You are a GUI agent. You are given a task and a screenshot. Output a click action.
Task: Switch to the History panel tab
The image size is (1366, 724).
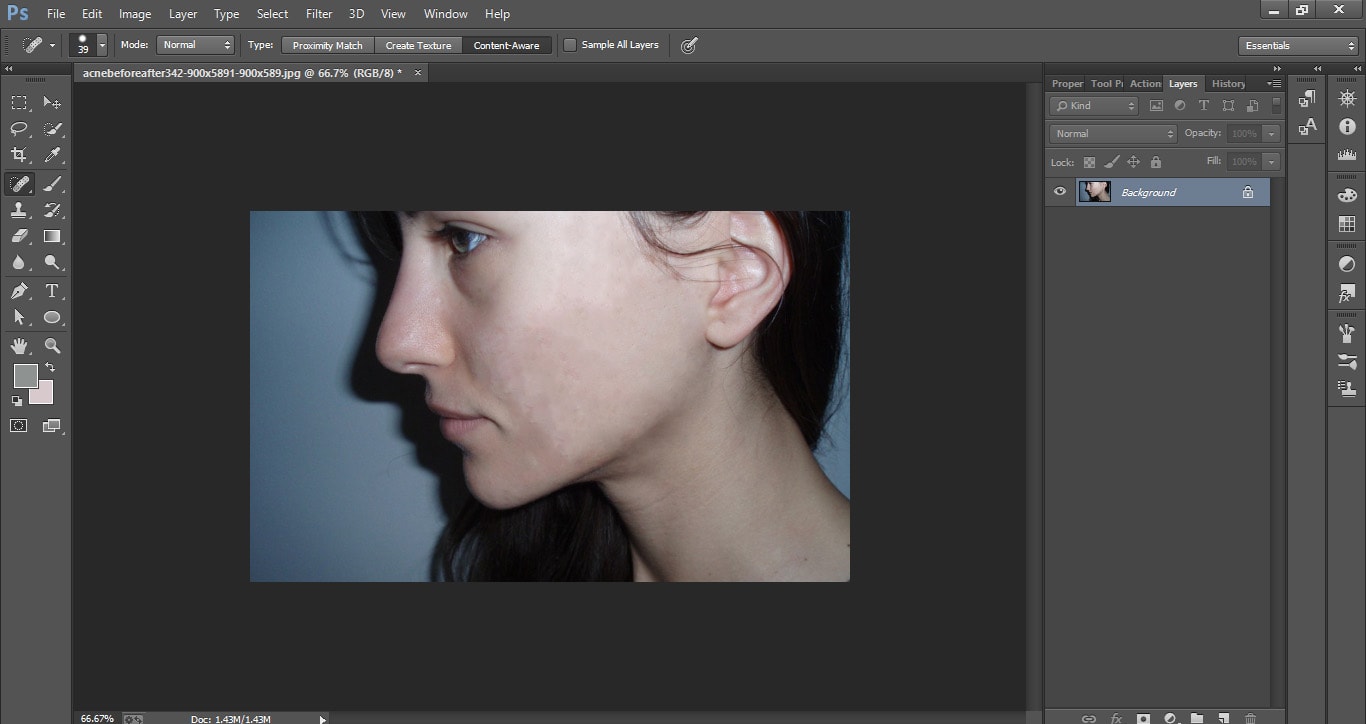(x=1228, y=84)
